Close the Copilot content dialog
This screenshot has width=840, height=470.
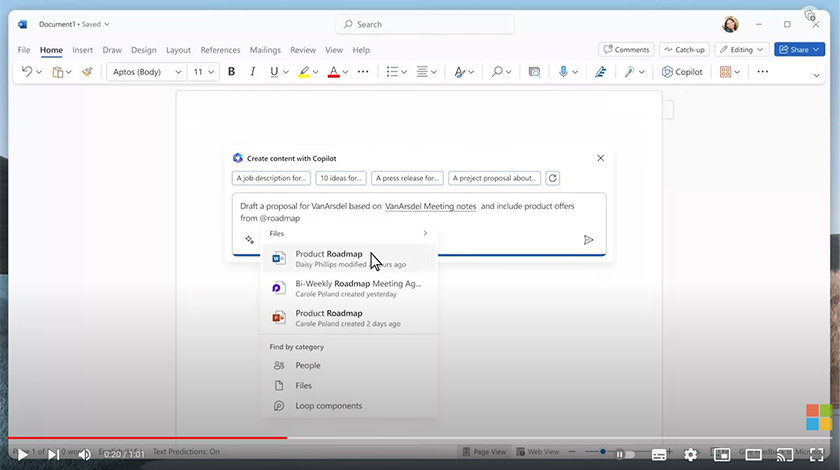[x=601, y=158]
